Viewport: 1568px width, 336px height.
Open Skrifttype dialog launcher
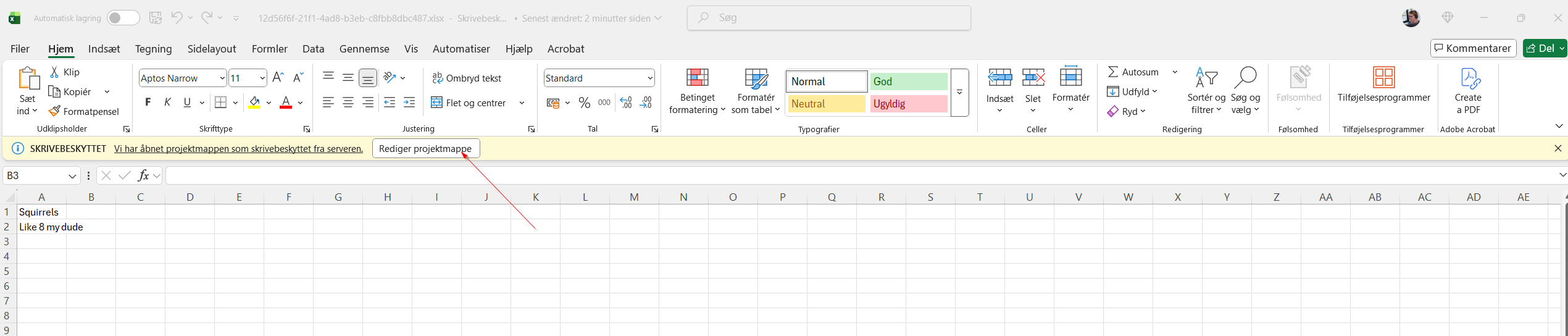click(x=307, y=129)
